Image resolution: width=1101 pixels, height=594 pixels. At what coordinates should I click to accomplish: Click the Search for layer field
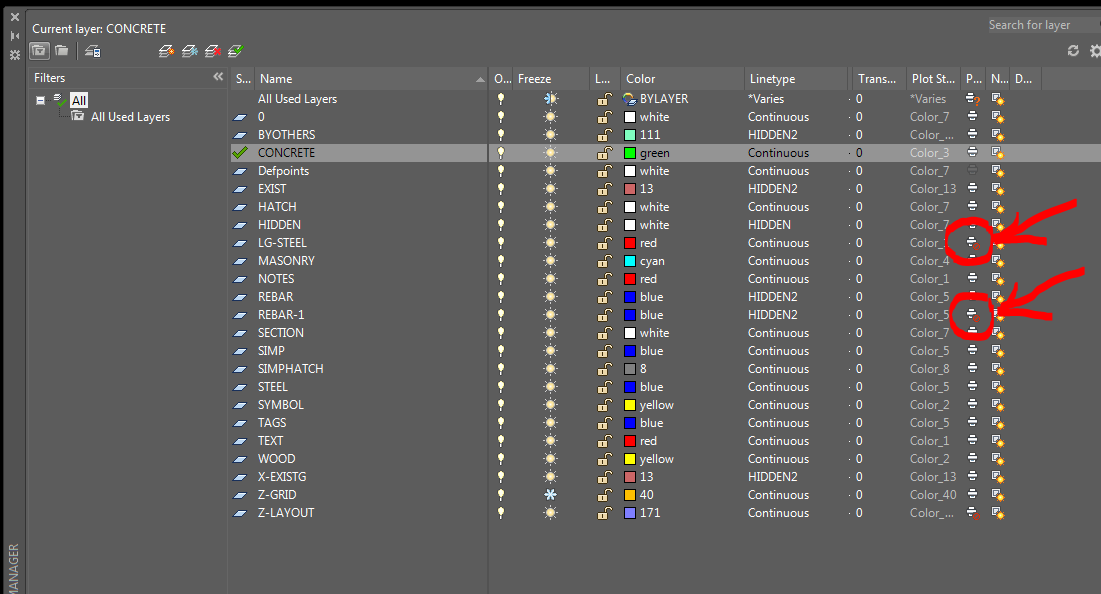click(x=1042, y=25)
